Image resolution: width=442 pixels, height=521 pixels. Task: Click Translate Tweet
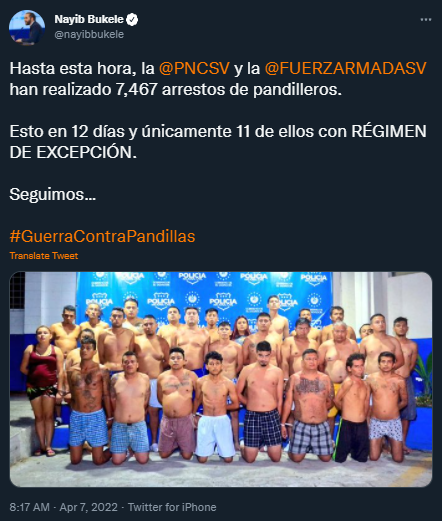tap(44, 256)
